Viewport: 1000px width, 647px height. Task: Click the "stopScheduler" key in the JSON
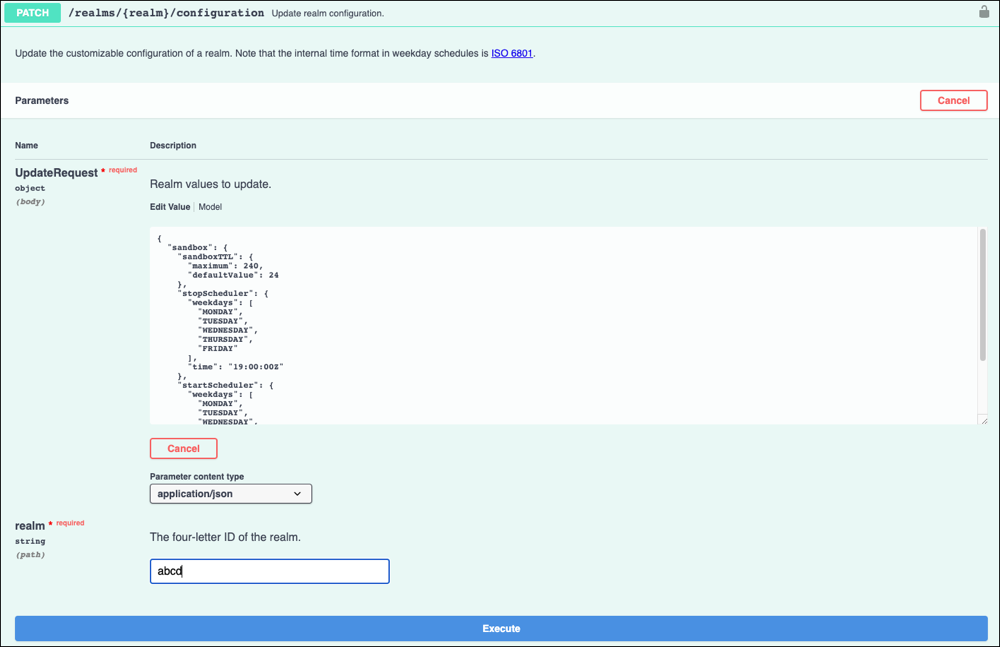[222, 293]
